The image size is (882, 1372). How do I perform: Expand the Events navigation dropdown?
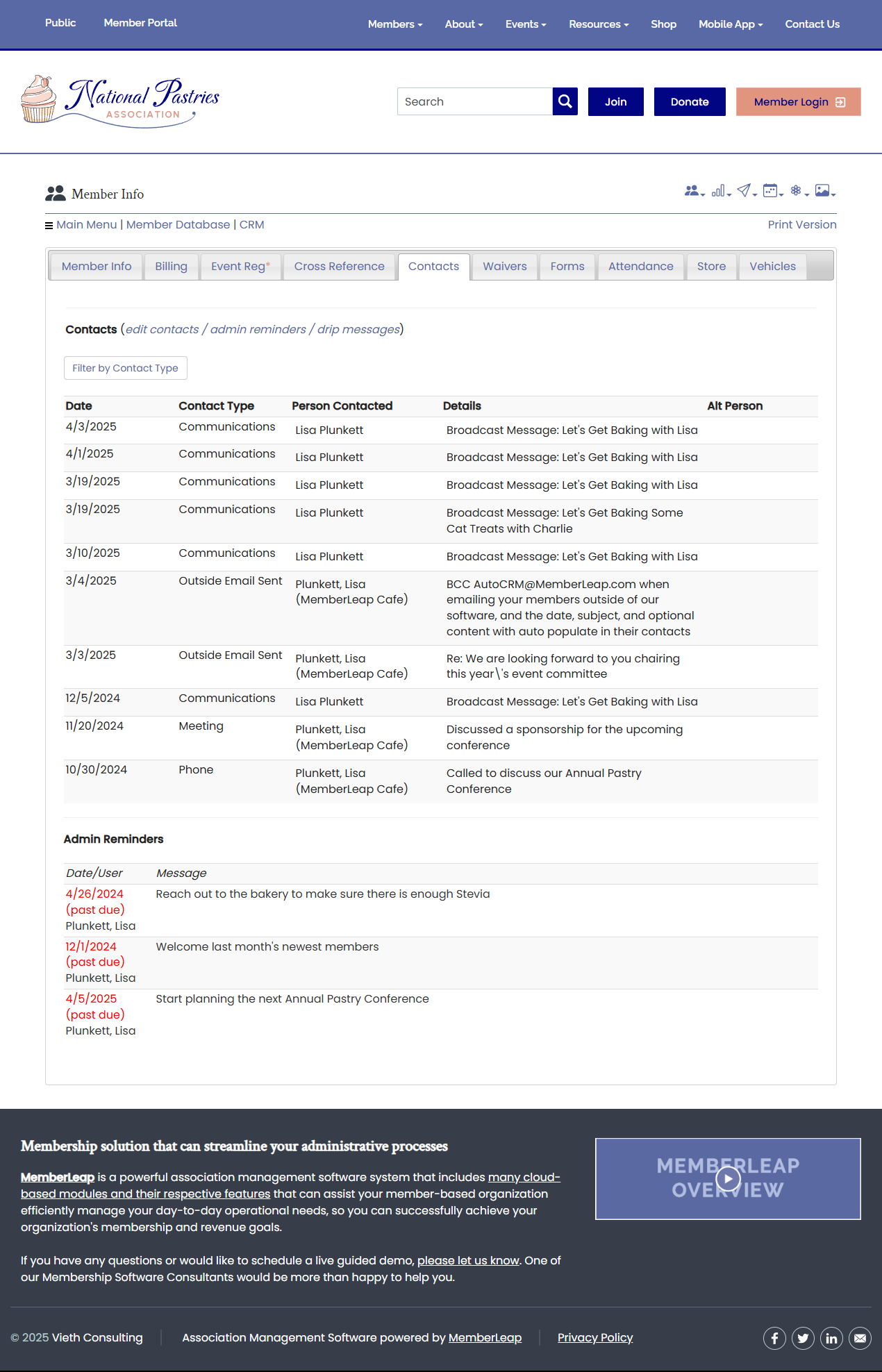526,24
